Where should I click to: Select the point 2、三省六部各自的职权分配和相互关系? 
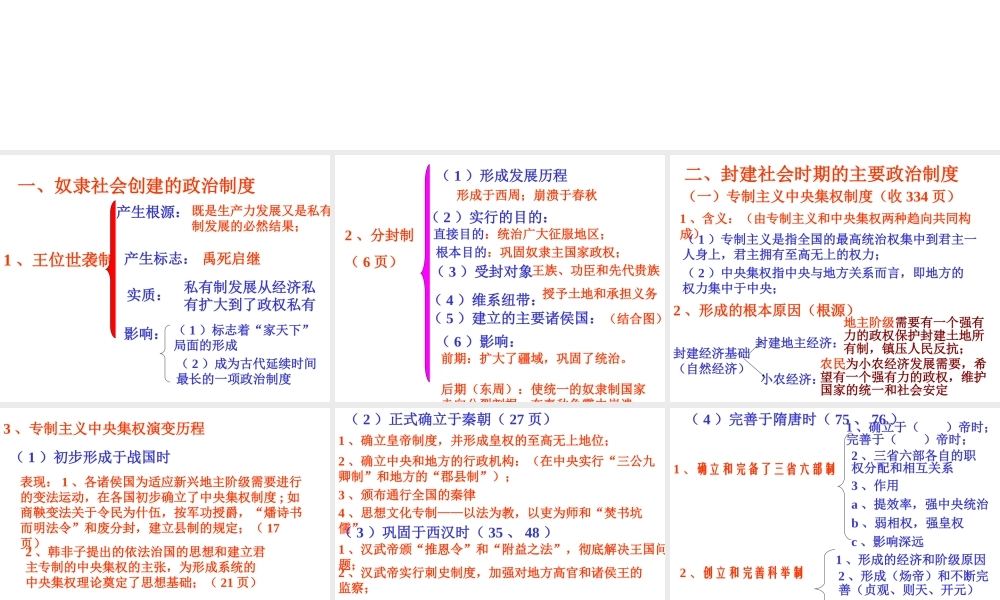point(913,462)
